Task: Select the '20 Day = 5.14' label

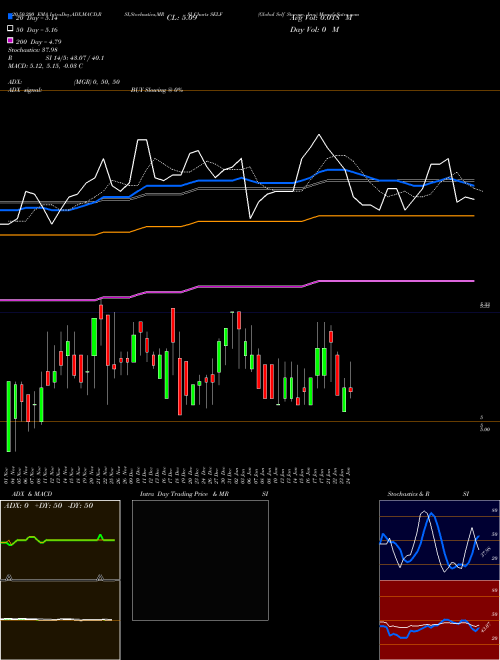Action: coord(36,18)
